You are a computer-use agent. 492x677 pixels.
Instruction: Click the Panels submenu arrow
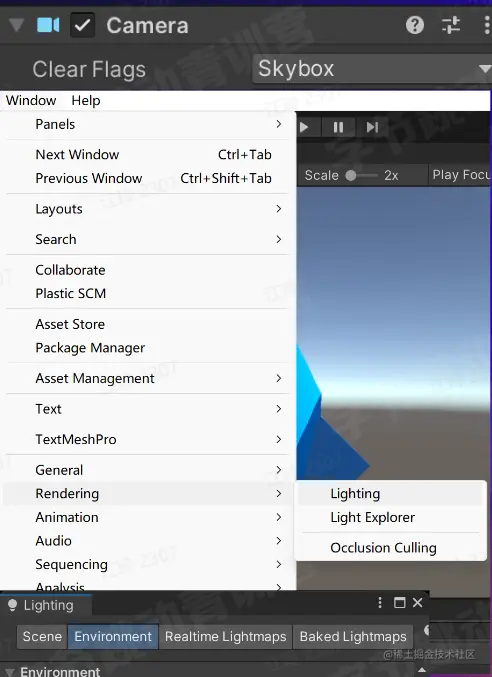pos(279,124)
